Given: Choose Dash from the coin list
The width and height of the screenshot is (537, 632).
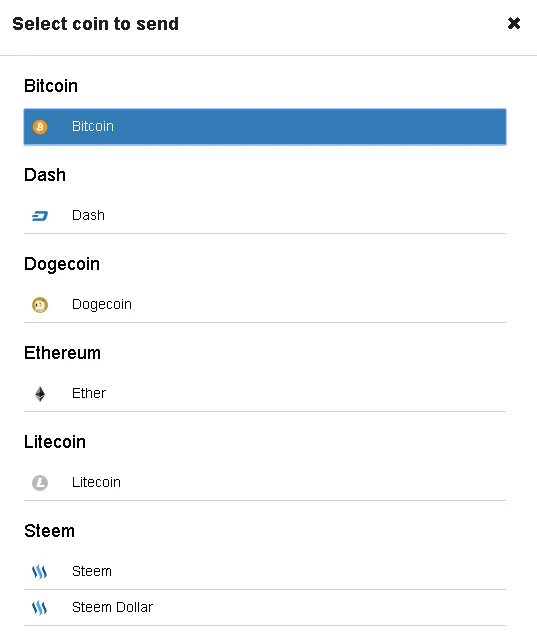Looking at the screenshot, I should point(265,216).
